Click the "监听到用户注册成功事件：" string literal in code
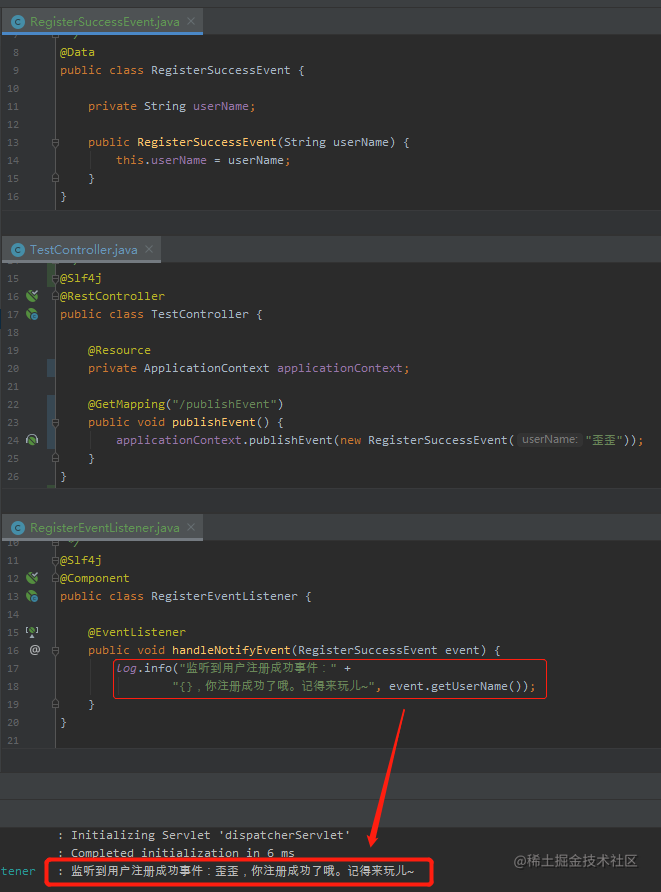Image resolution: width=661 pixels, height=892 pixels. (258, 668)
